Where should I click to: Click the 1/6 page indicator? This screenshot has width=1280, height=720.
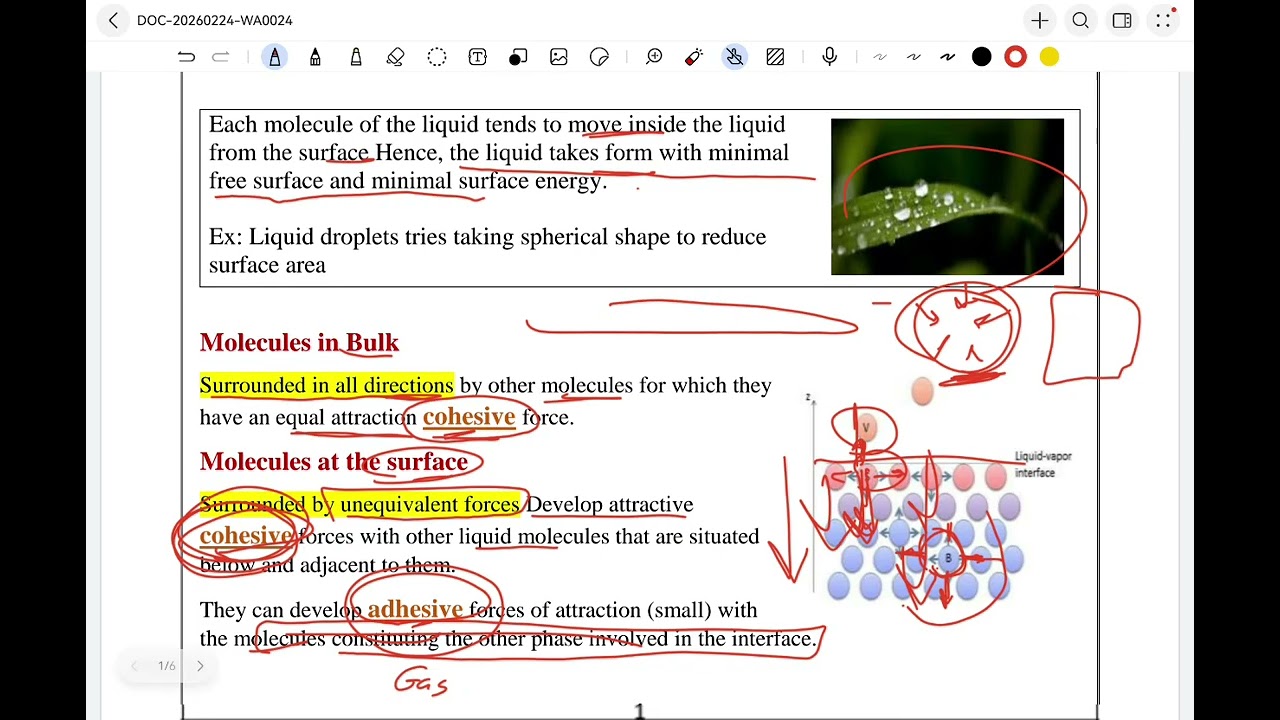point(167,666)
